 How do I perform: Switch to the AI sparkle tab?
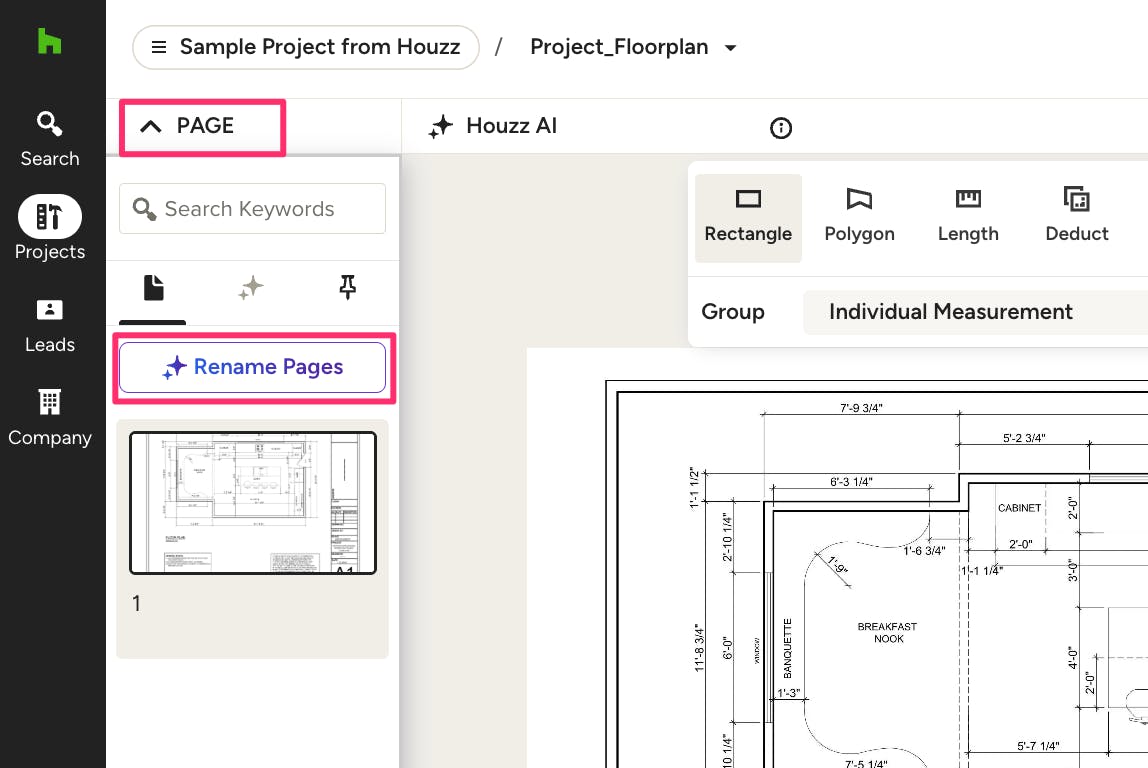click(250, 288)
